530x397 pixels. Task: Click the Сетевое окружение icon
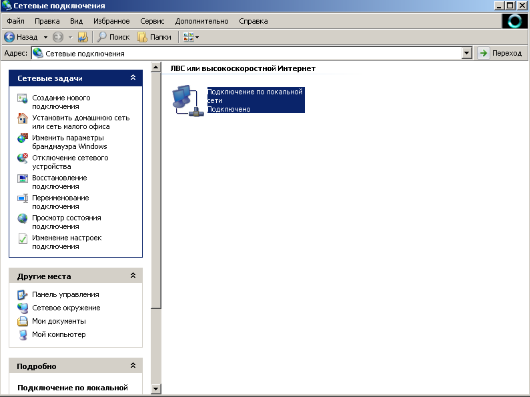22,308
